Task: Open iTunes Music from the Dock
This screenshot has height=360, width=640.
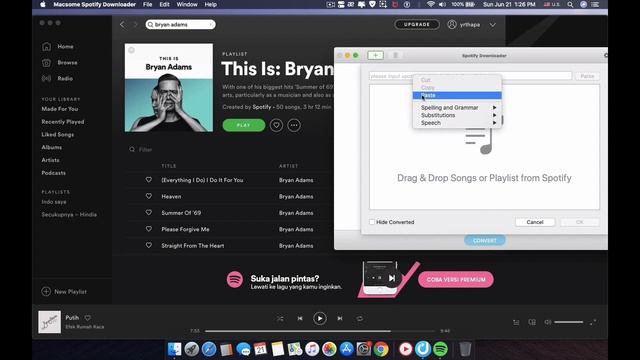Action: pos(312,349)
